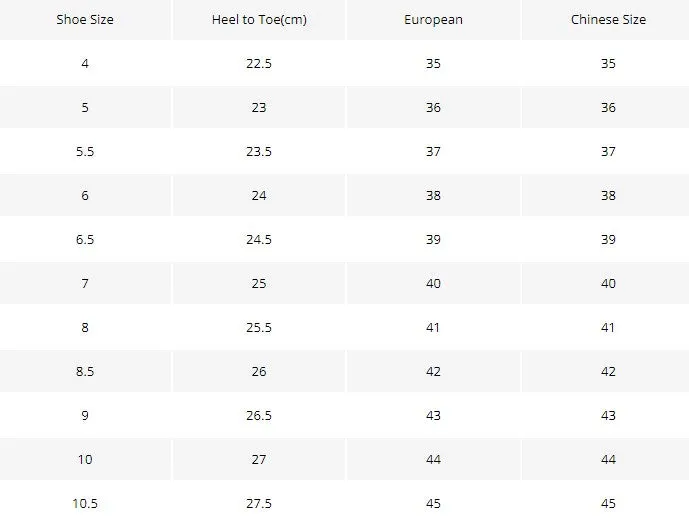The width and height of the screenshot is (689, 524).
Task: Click the Heel to Toe(cm) column header
Action: click(259, 20)
